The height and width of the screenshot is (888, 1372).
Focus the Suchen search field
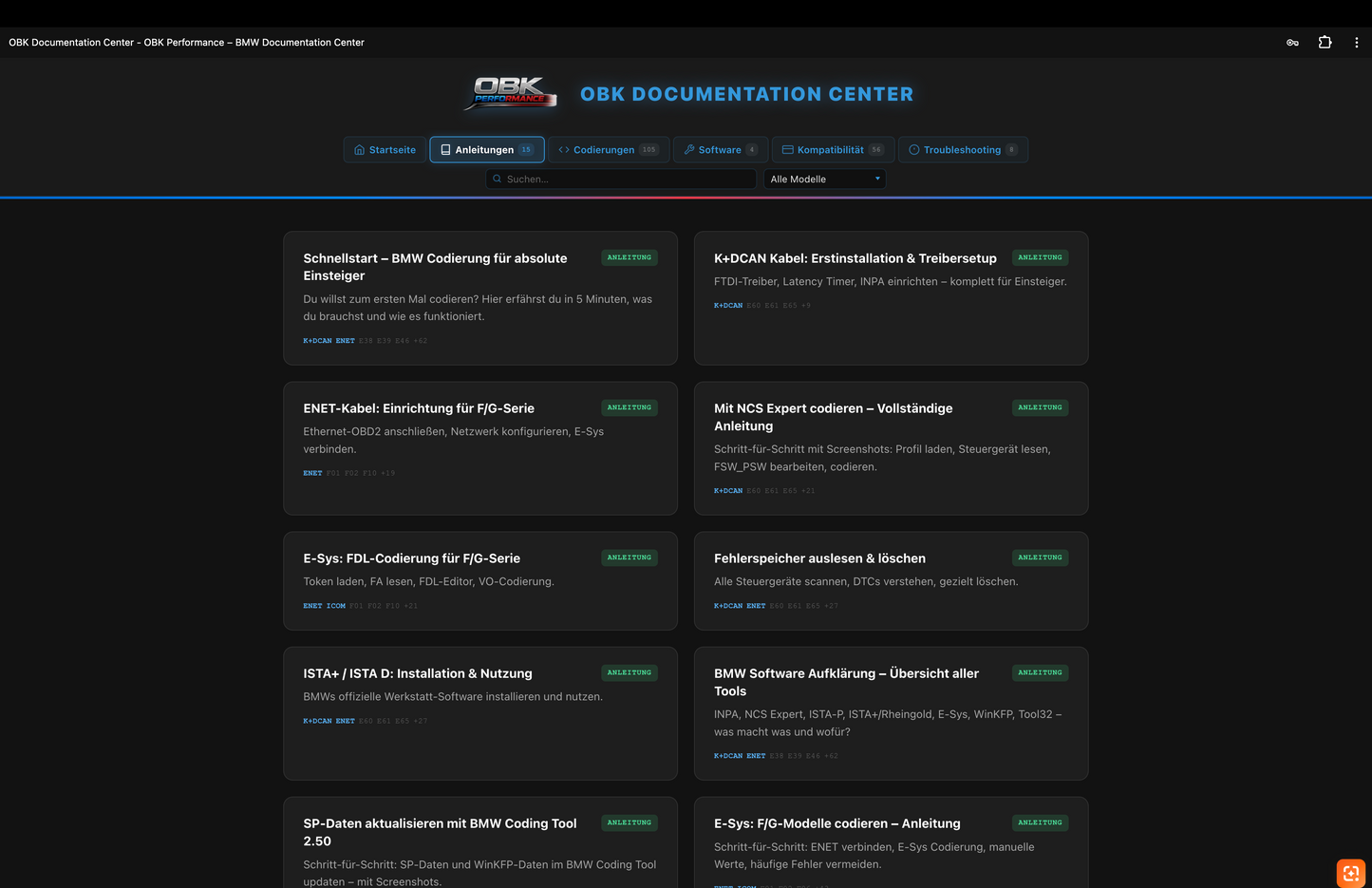point(621,179)
